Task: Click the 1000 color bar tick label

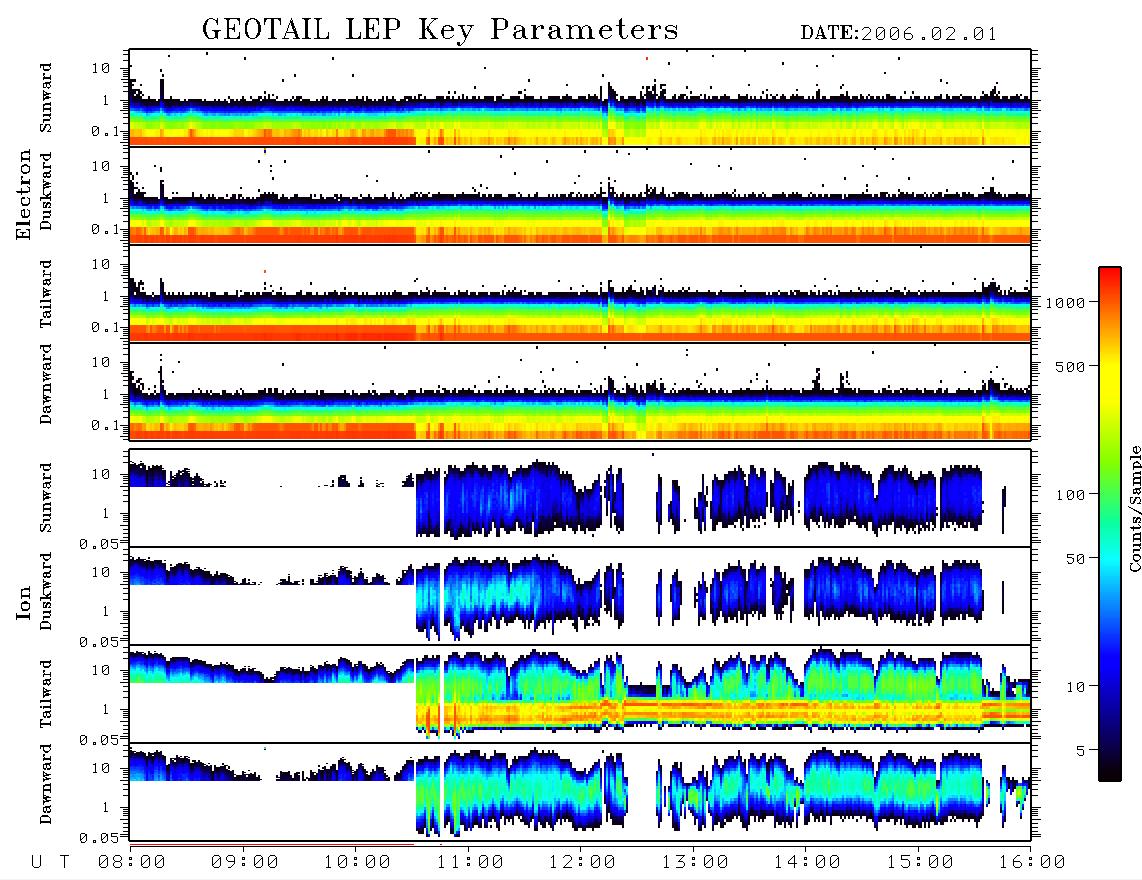Action: click(x=1066, y=302)
